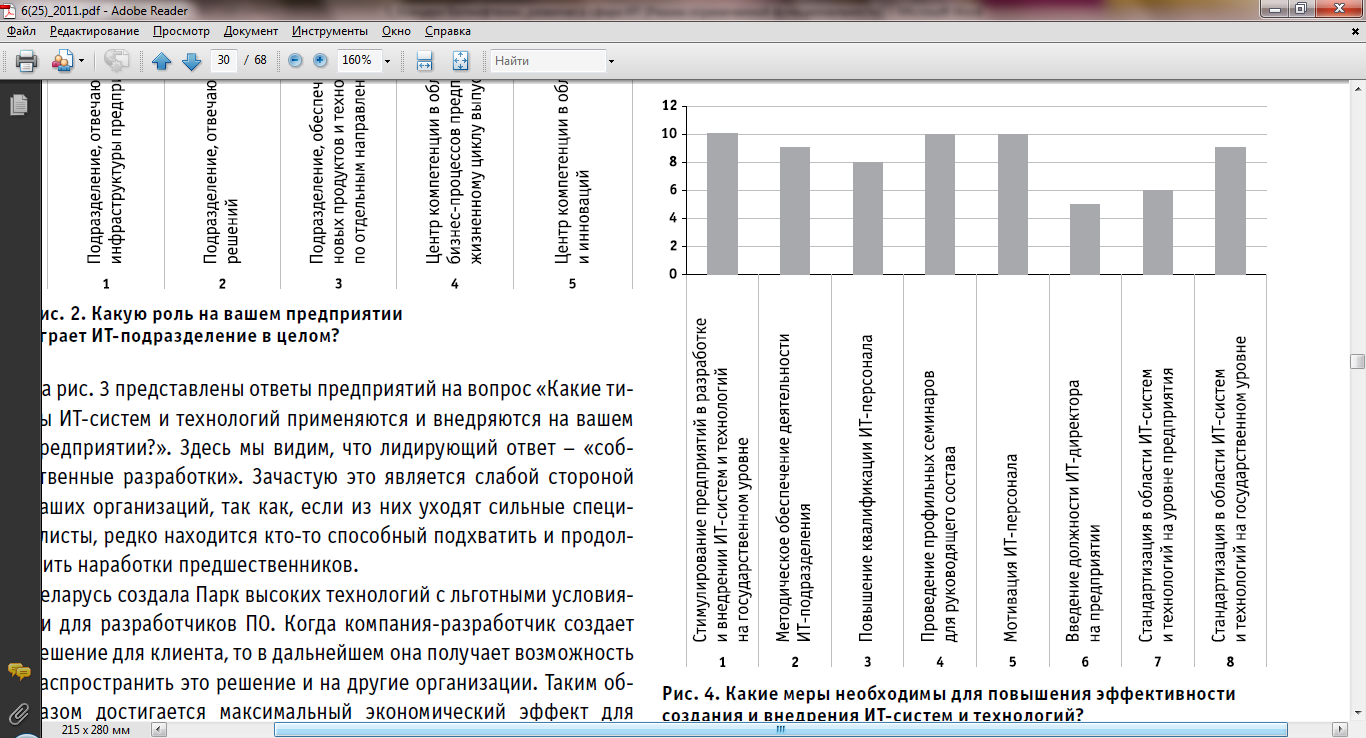Image resolution: width=1366 pixels, height=738 pixels.
Task: Select the fit-width scrolling mode icon
Action: (424, 61)
